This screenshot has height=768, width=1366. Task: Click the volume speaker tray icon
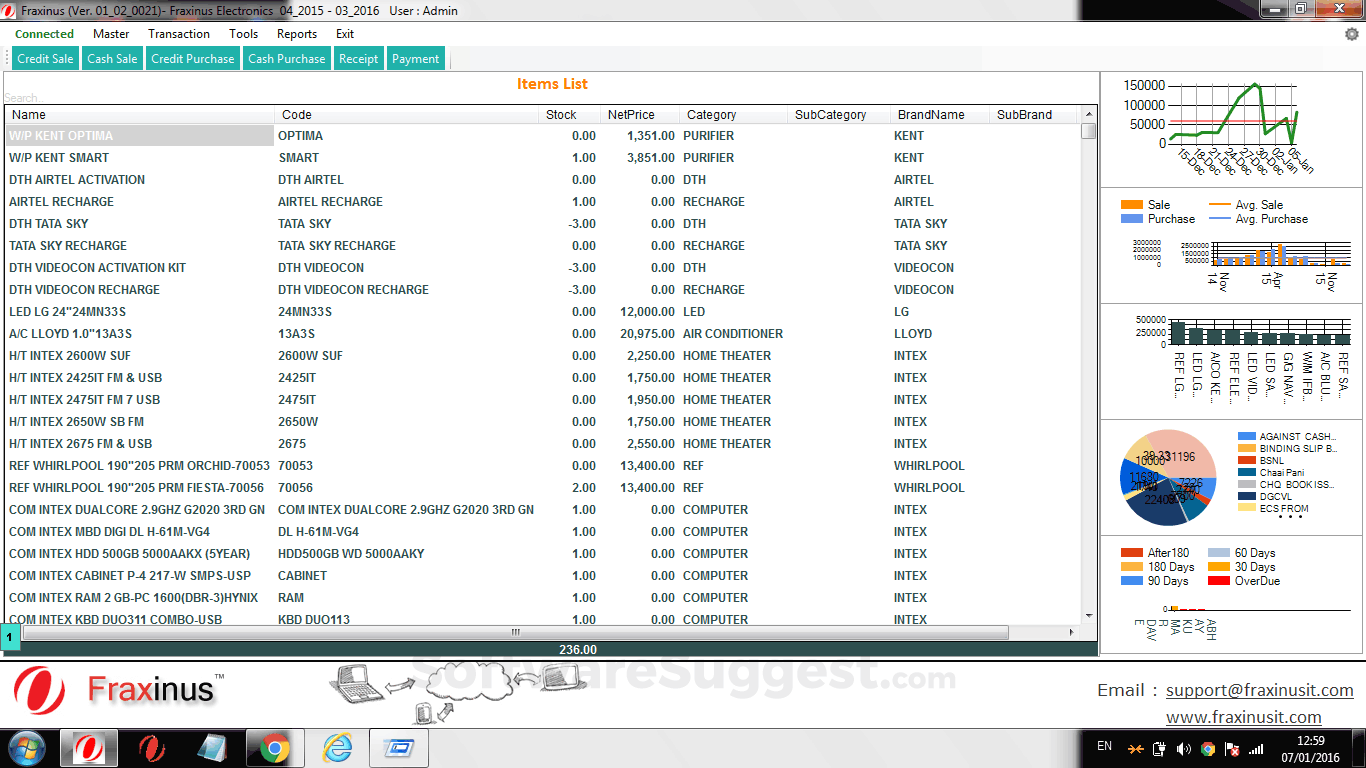coord(1184,748)
